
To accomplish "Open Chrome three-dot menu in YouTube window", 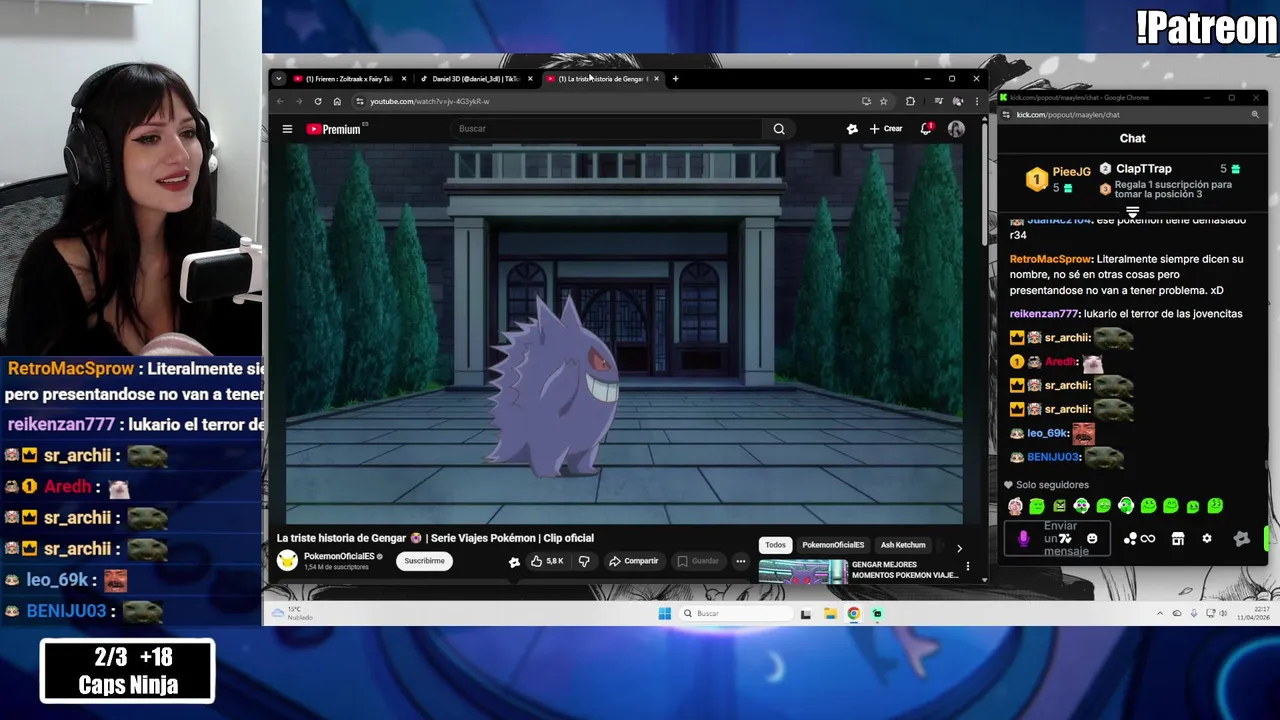I will tap(977, 101).
